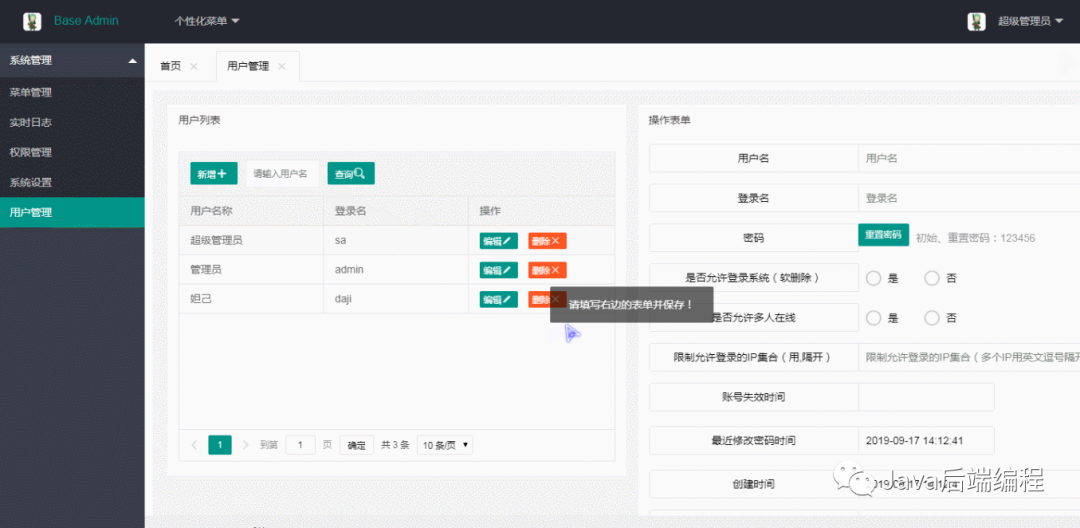Image resolution: width=1080 pixels, height=528 pixels.
Task: Click the 最近修改密码时间 value field
Action: pyautogui.click(x=926, y=441)
